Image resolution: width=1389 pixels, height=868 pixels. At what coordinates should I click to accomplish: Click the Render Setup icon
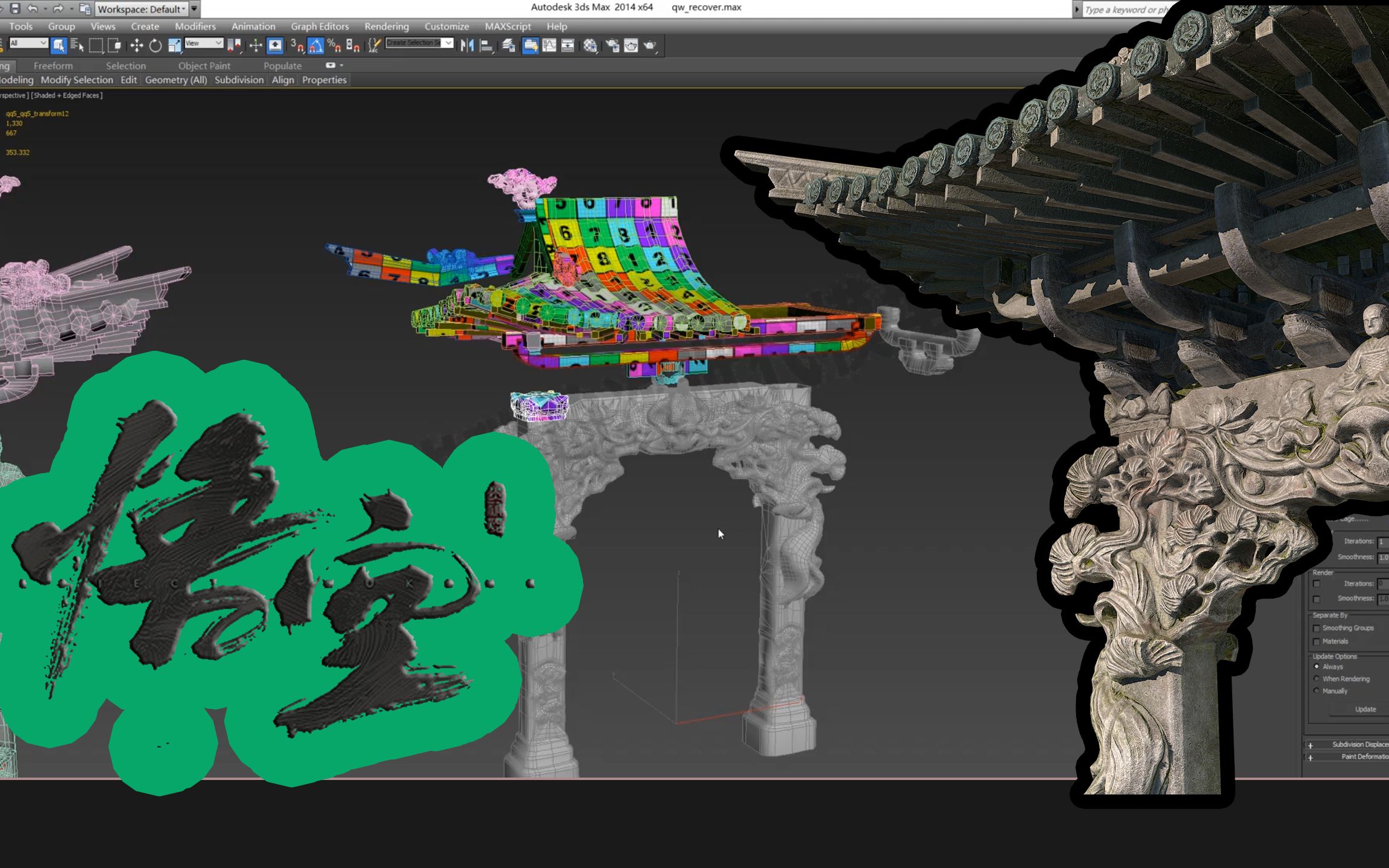612,46
